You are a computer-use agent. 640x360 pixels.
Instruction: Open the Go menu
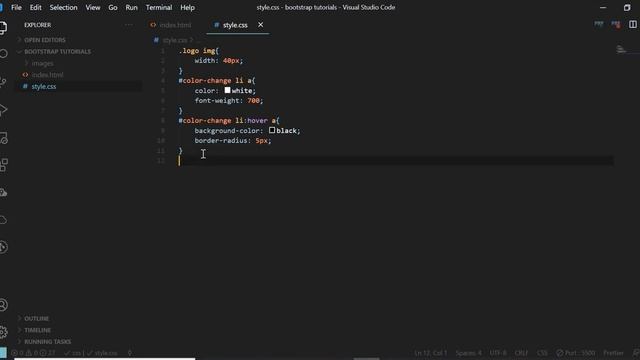click(x=113, y=7)
